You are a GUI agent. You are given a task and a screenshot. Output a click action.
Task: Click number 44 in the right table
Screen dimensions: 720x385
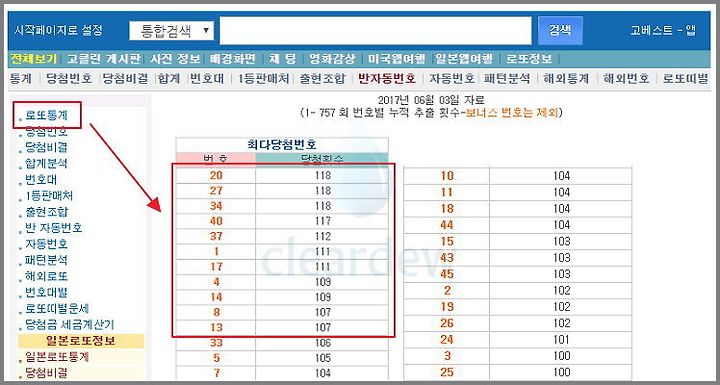coord(447,225)
